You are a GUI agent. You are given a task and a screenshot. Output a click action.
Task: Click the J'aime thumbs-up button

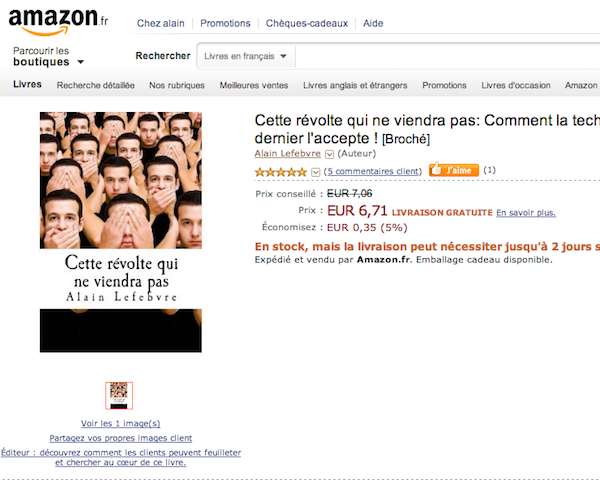point(454,170)
